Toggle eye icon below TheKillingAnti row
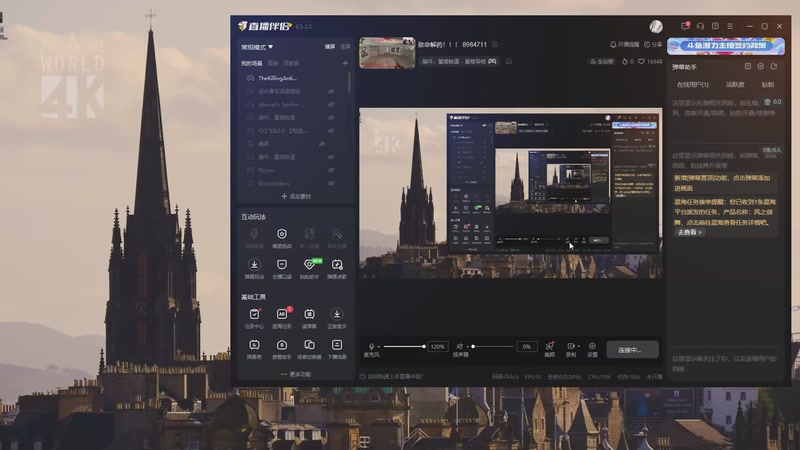The height and width of the screenshot is (450, 800). [x=331, y=91]
